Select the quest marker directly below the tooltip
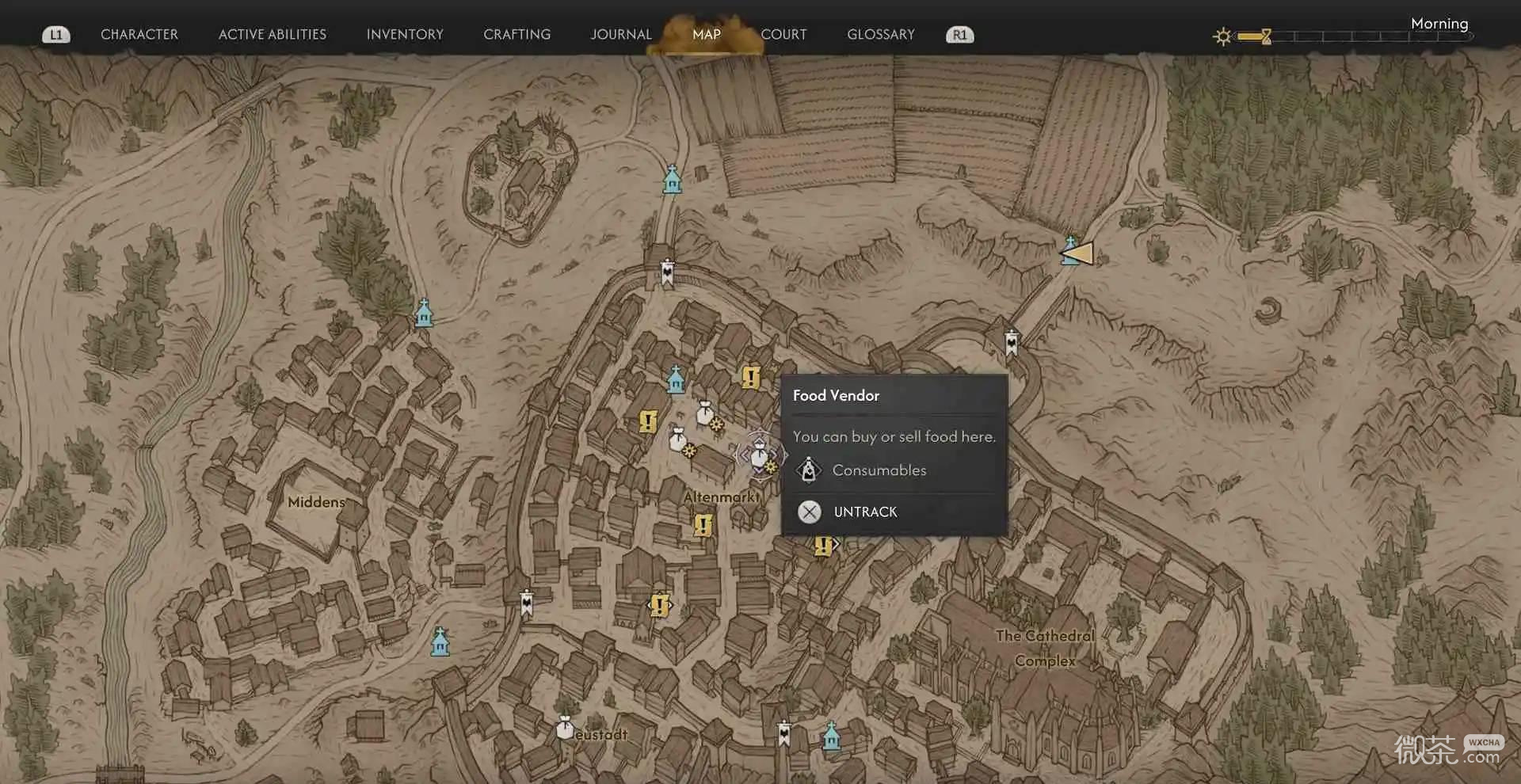This screenshot has height=784, width=1521. (824, 546)
